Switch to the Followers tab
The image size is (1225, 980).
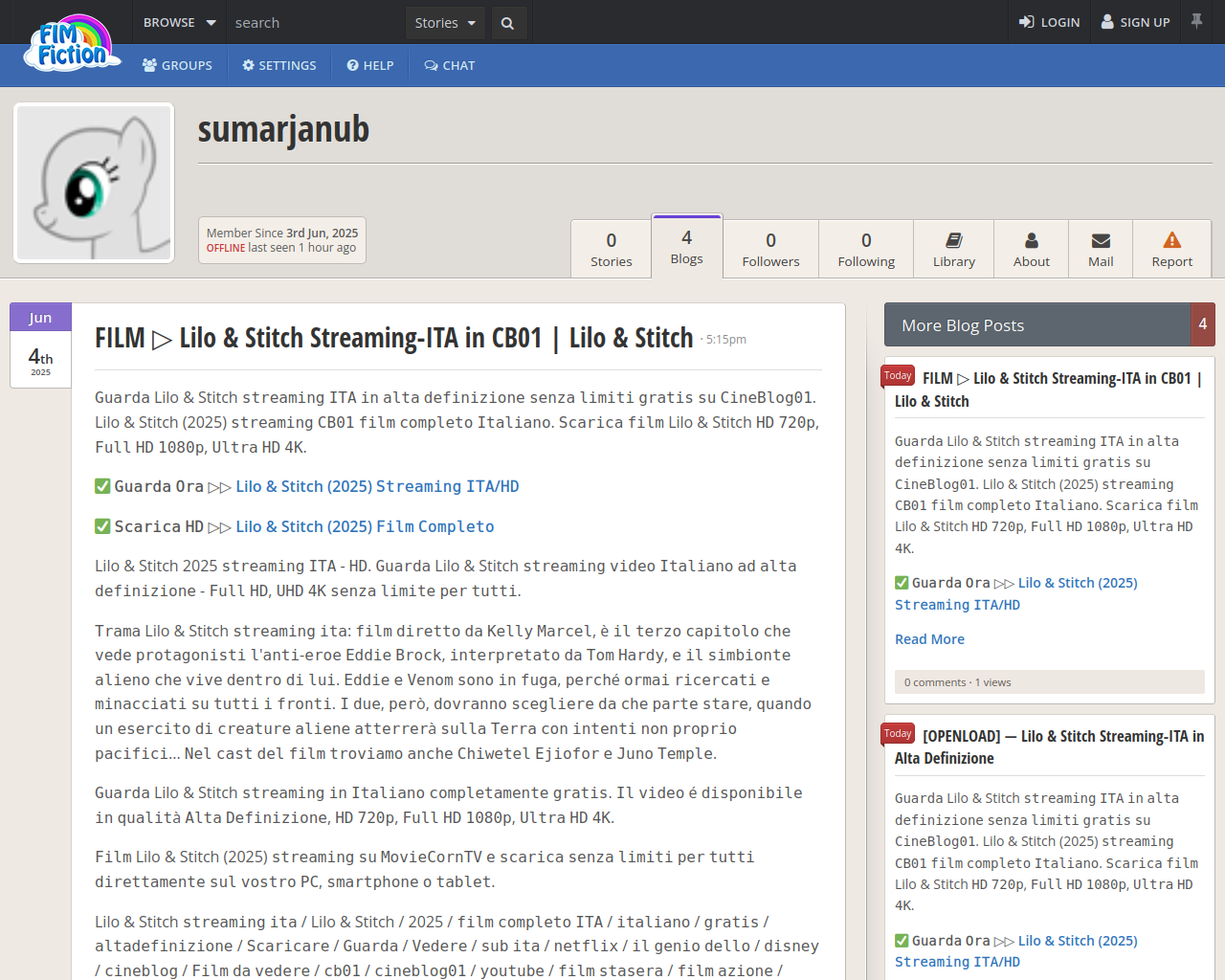point(770,249)
